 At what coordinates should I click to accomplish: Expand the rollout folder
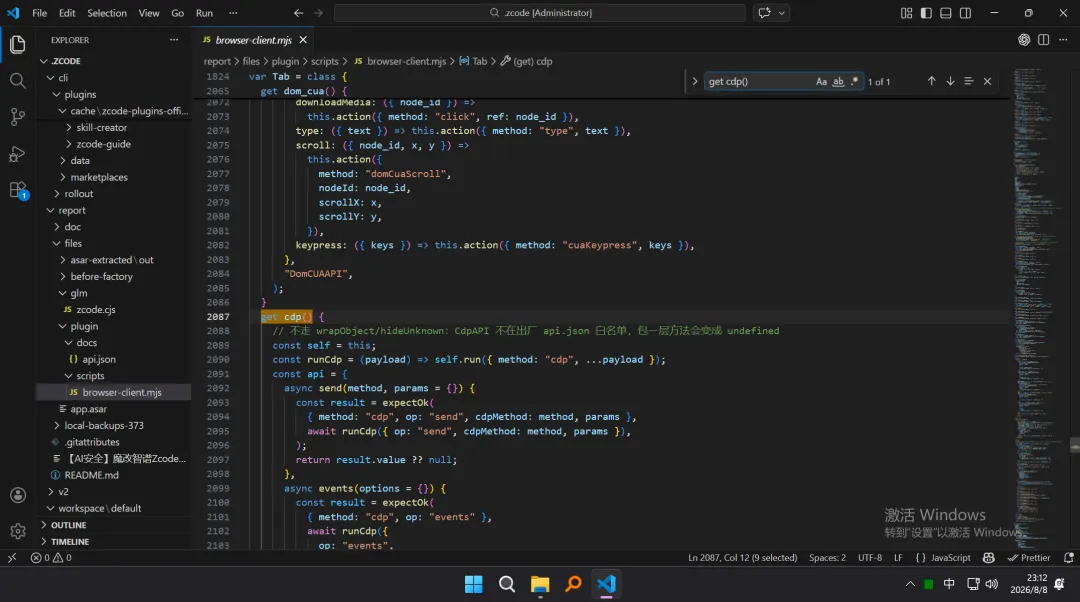(x=56, y=194)
